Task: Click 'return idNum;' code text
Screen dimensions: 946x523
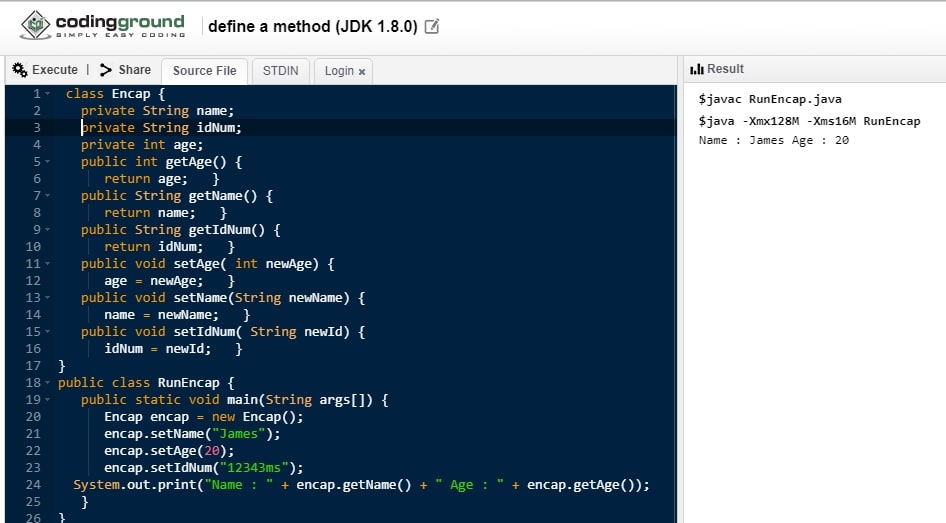Action: click(x=153, y=247)
